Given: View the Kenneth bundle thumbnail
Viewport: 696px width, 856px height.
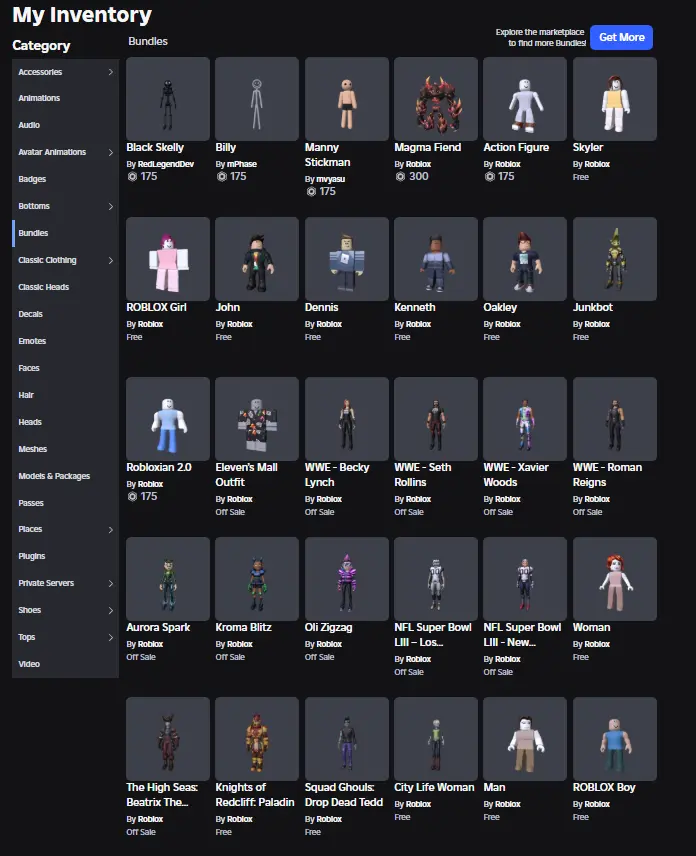Looking at the screenshot, I should [436, 259].
